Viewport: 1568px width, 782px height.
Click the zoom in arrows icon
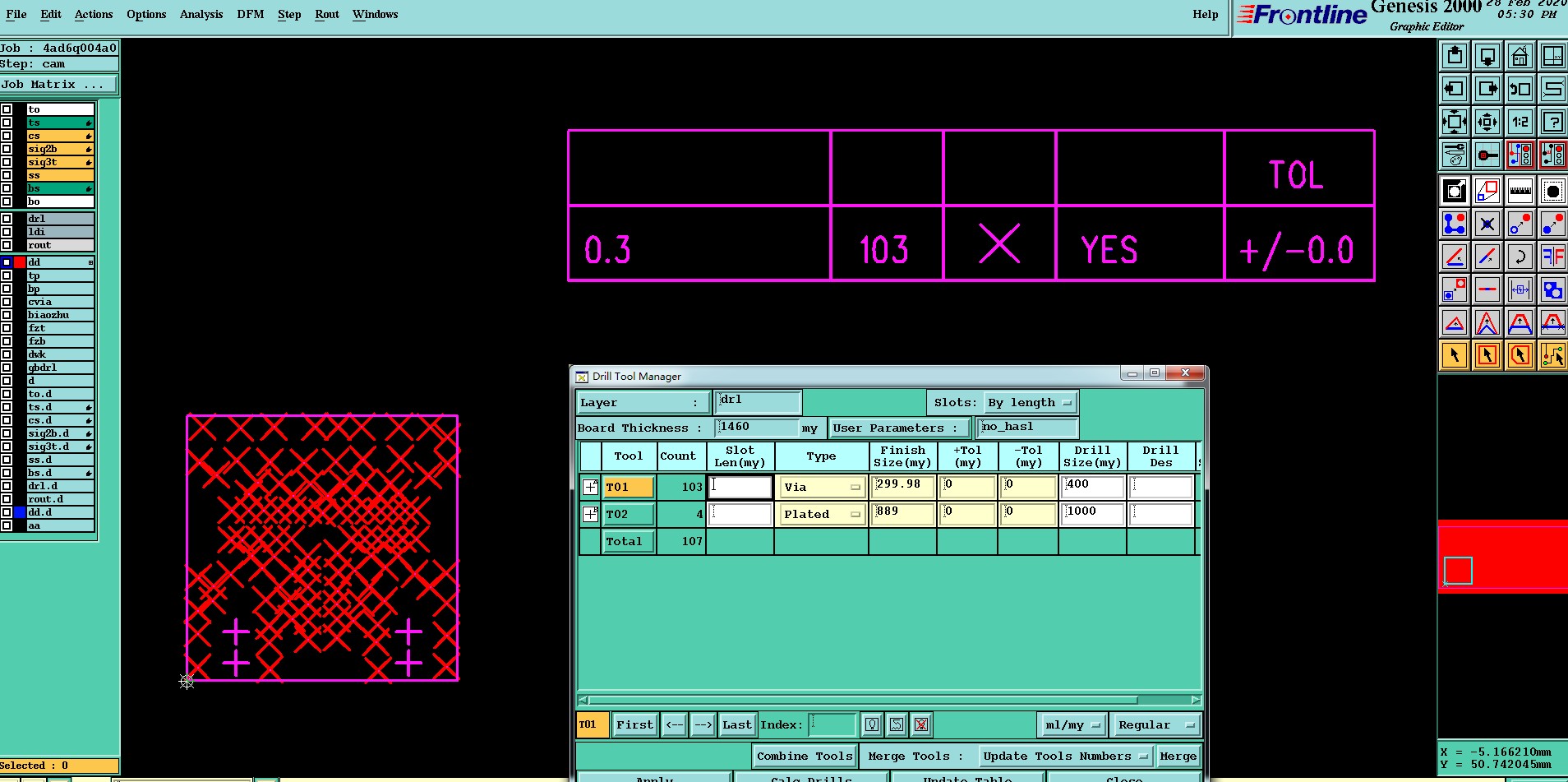(x=1455, y=122)
